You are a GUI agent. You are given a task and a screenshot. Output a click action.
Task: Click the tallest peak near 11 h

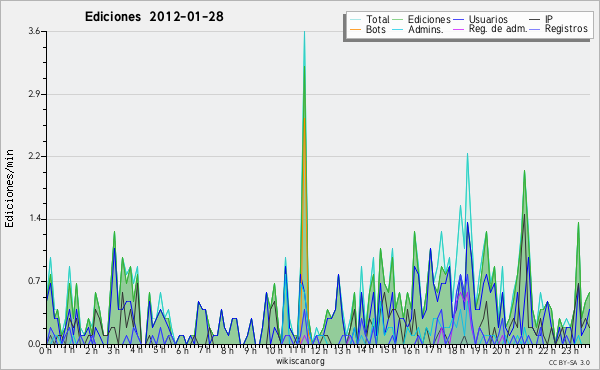(305, 32)
